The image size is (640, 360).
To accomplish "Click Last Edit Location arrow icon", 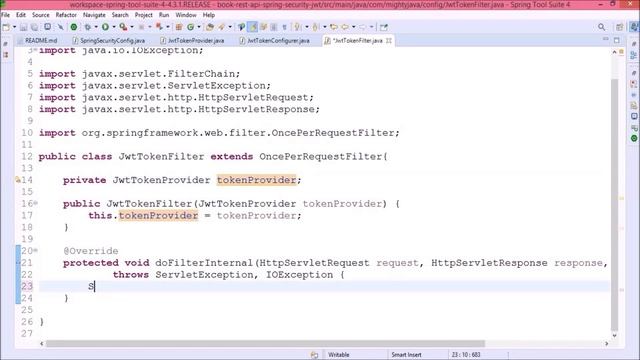I will click(333, 27).
